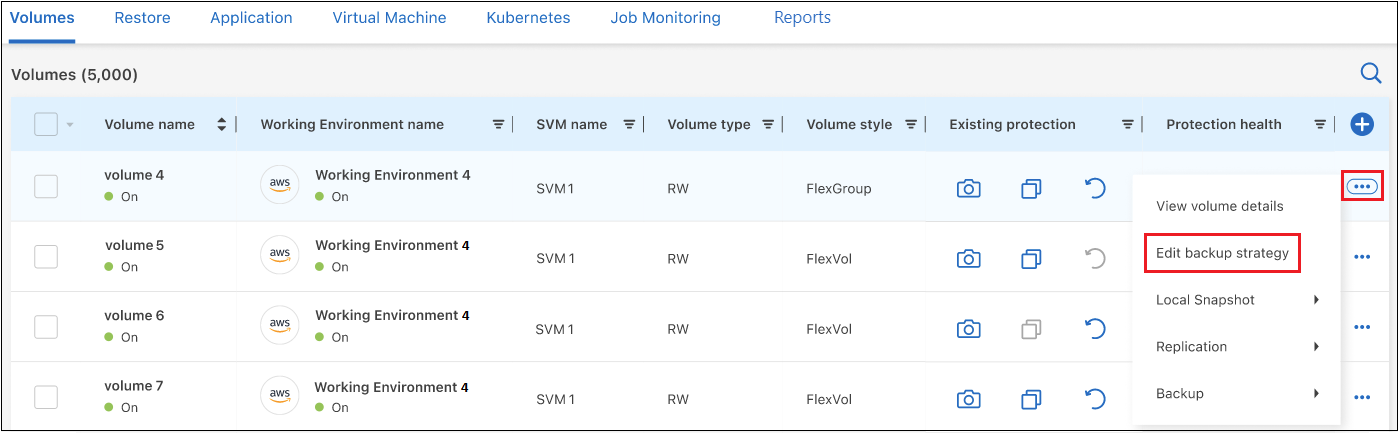This screenshot has height=433, width=1400.
Task: Click the blue plus add-column icon
Action: point(1361,124)
